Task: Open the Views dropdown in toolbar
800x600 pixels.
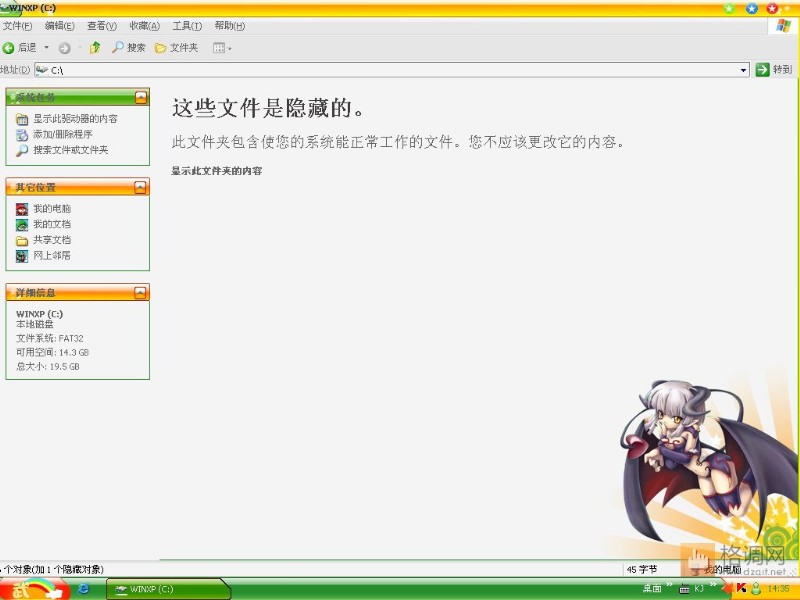Action: 222,48
